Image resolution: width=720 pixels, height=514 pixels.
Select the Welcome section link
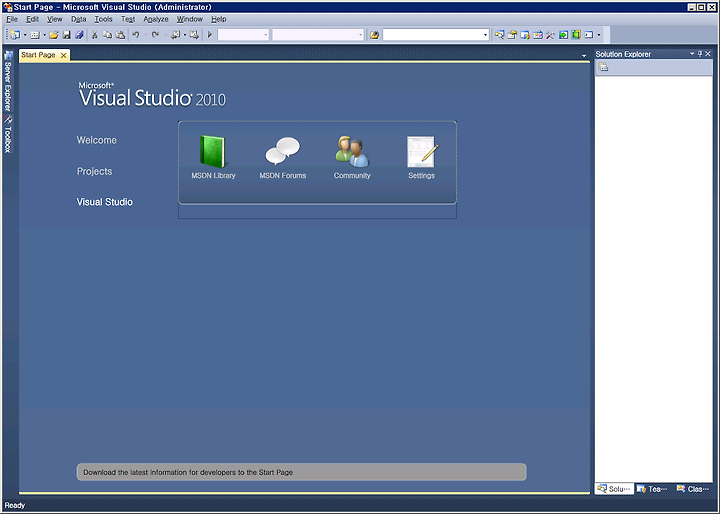point(96,140)
